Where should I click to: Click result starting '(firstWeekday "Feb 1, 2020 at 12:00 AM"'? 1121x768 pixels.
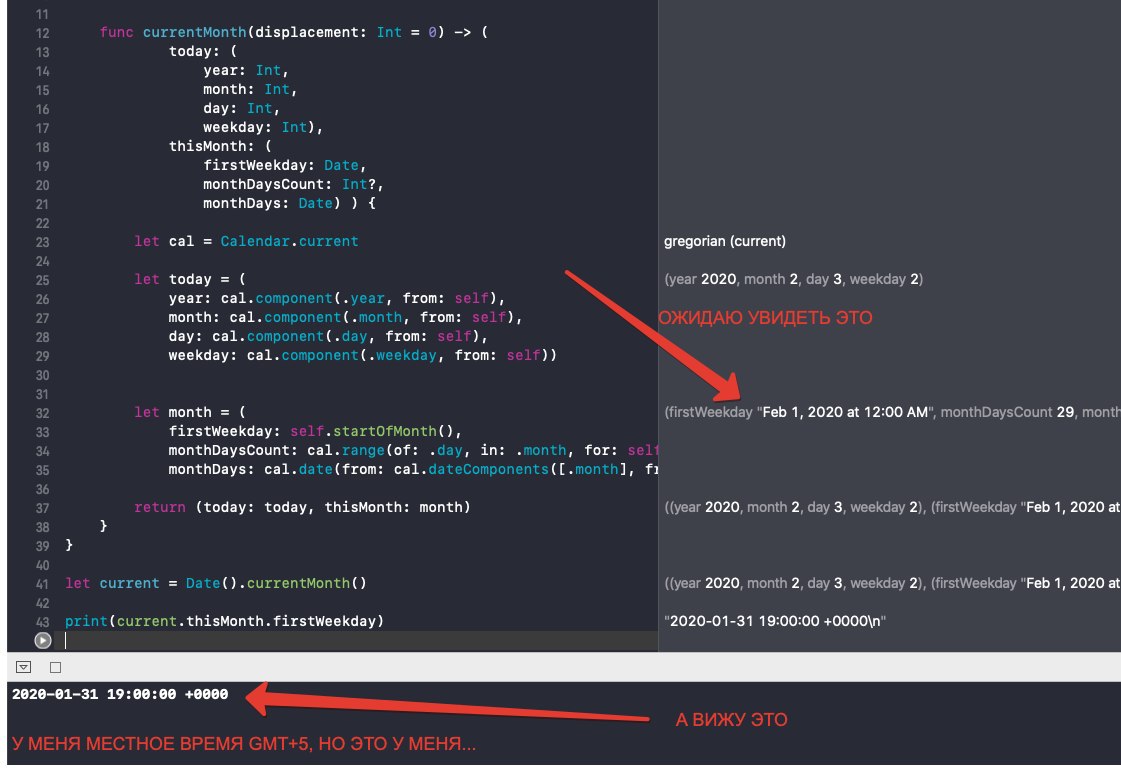(892, 412)
